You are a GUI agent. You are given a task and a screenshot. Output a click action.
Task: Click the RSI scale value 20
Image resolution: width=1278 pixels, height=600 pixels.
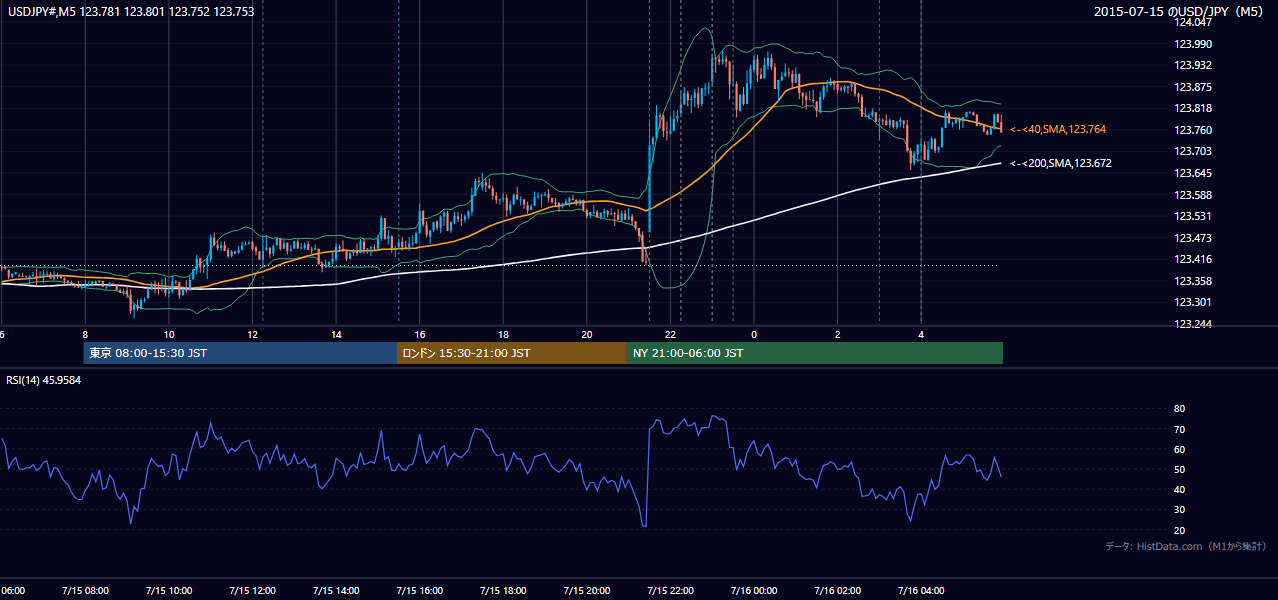click(1179, 530)
